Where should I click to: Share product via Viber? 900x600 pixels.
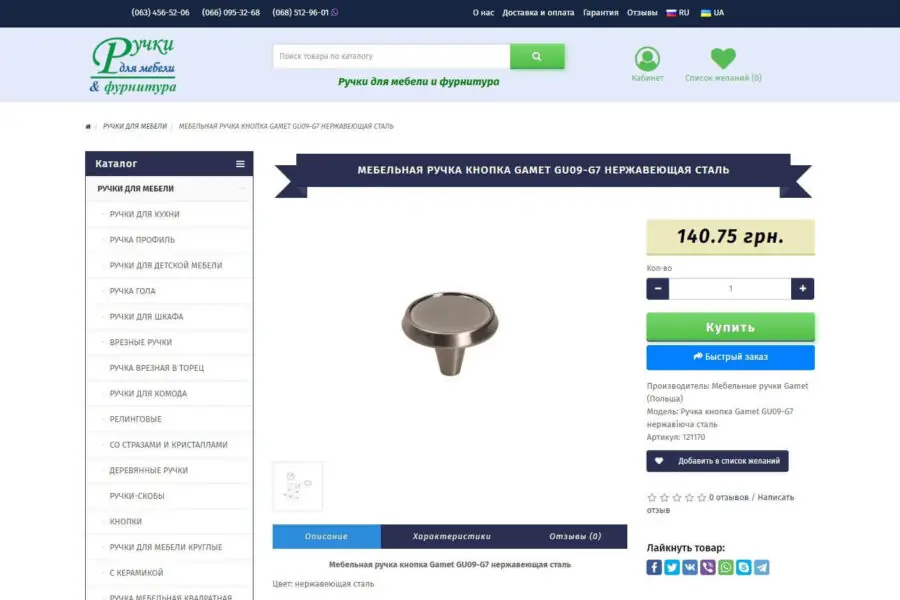pyautogui.click(x=708, y=567)
